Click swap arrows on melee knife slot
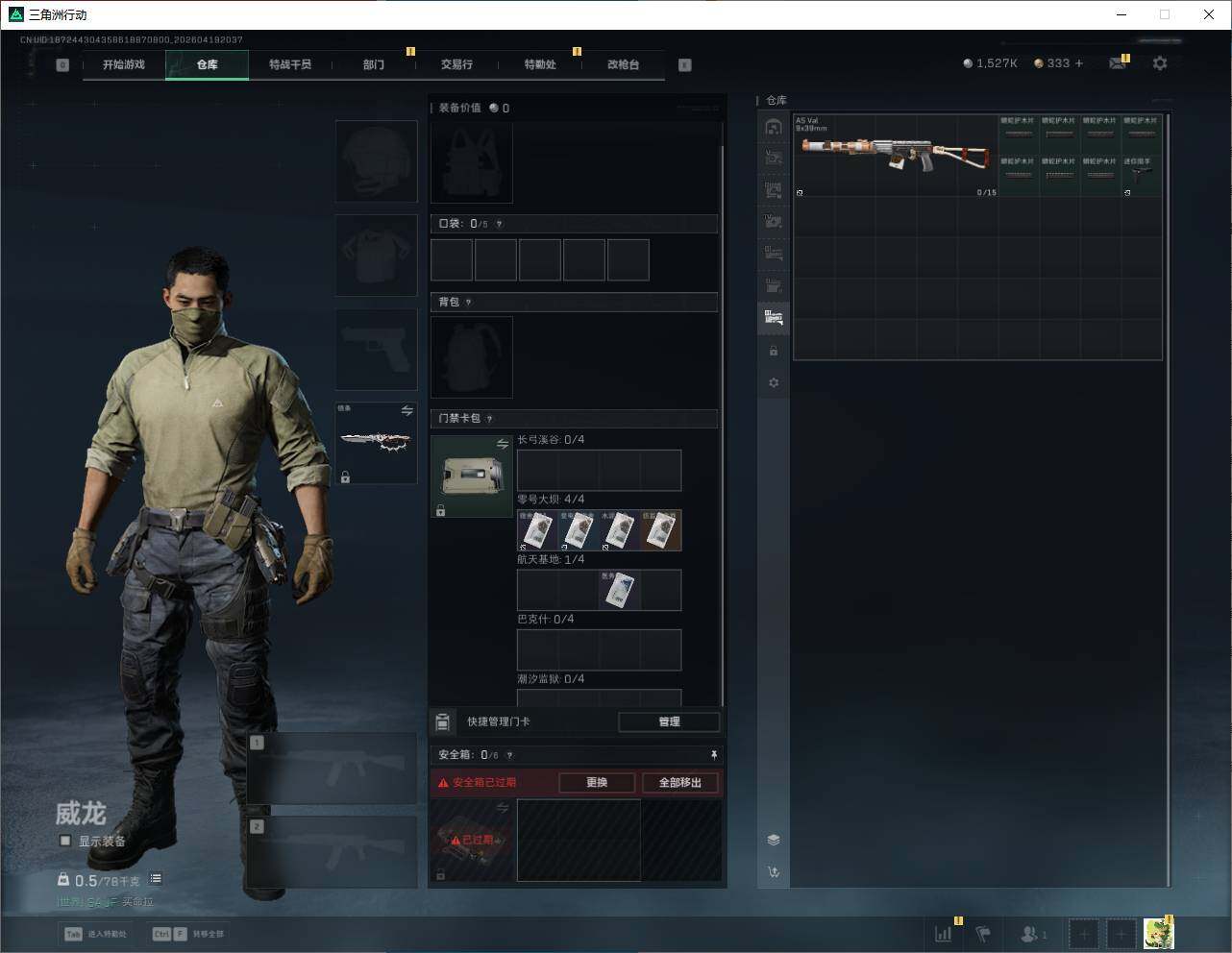The width and height of the screenshot is (1232, 953). 407,411
